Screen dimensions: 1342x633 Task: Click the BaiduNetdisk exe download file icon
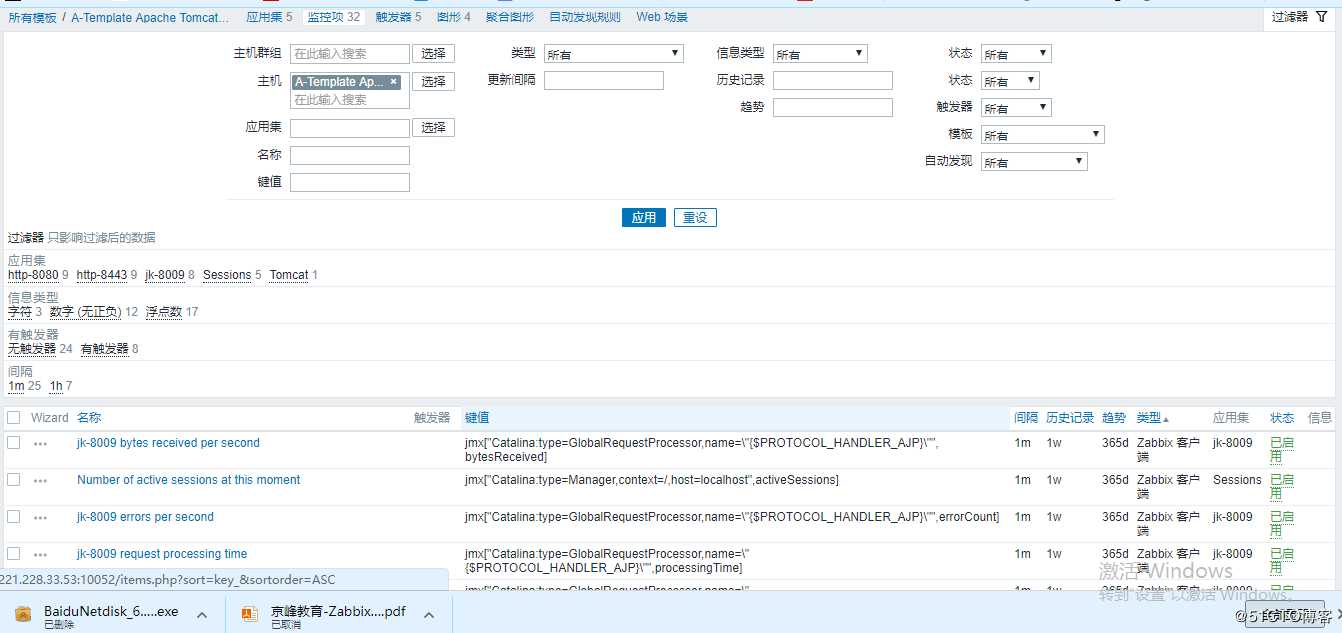23,613
